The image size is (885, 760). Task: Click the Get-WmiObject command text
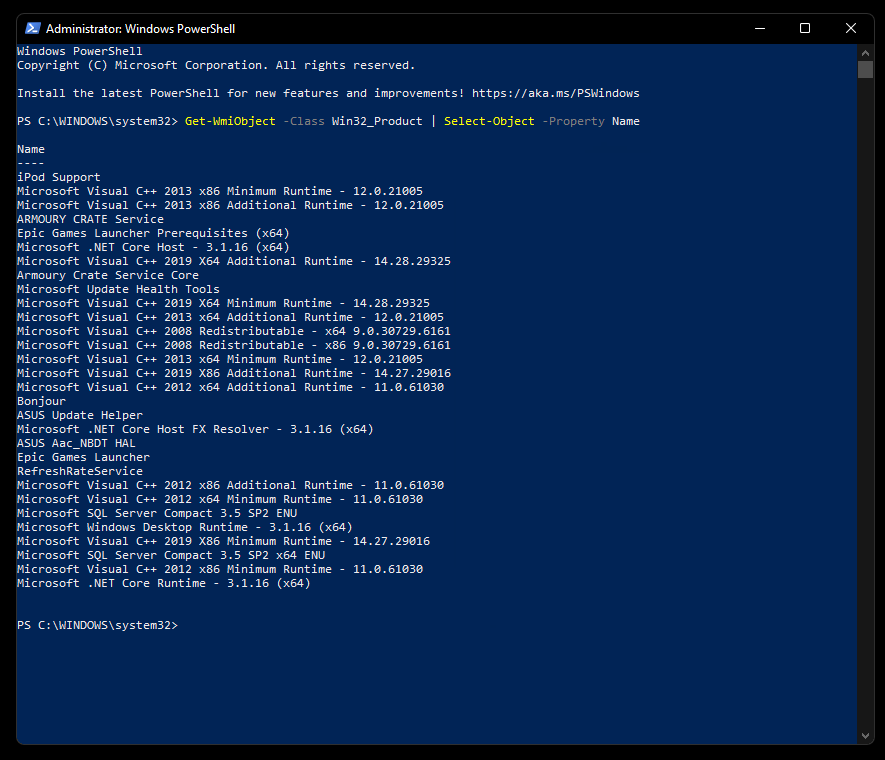[230, 121]
